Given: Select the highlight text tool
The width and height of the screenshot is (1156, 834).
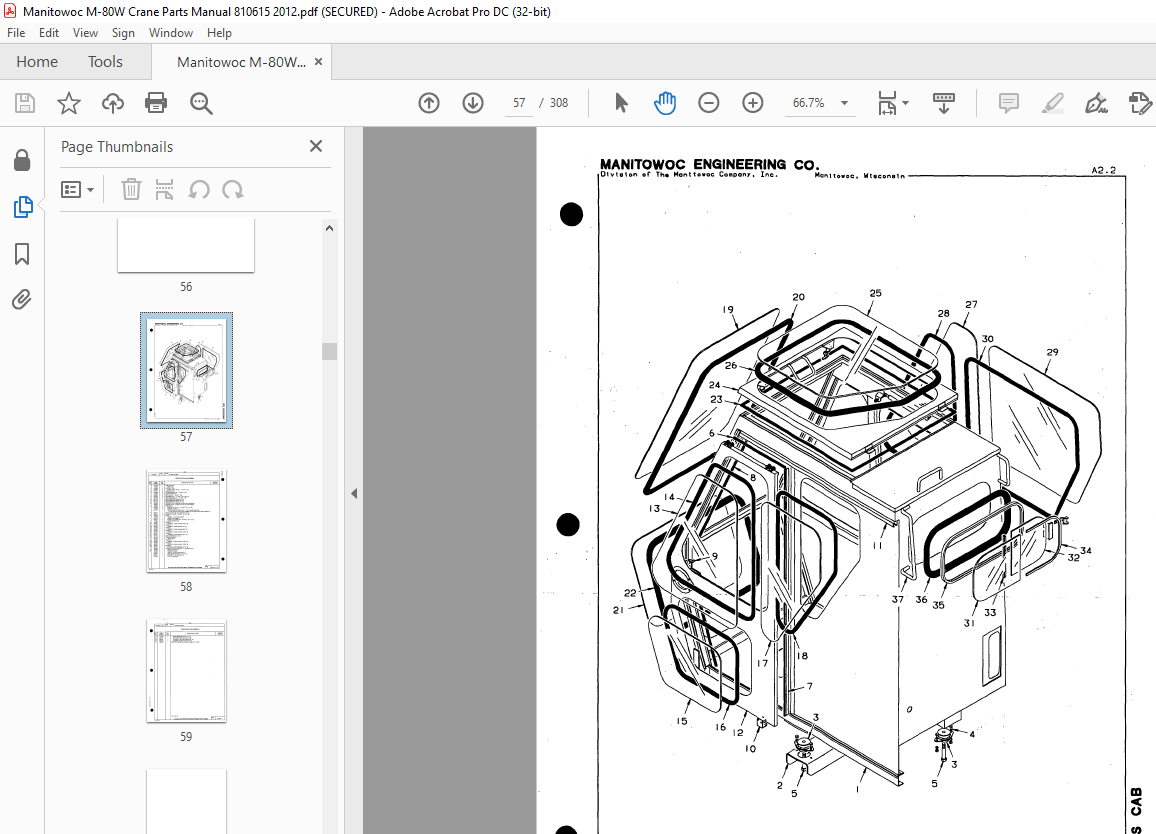Looking at the screenshot, I should tap(1053, 103).
